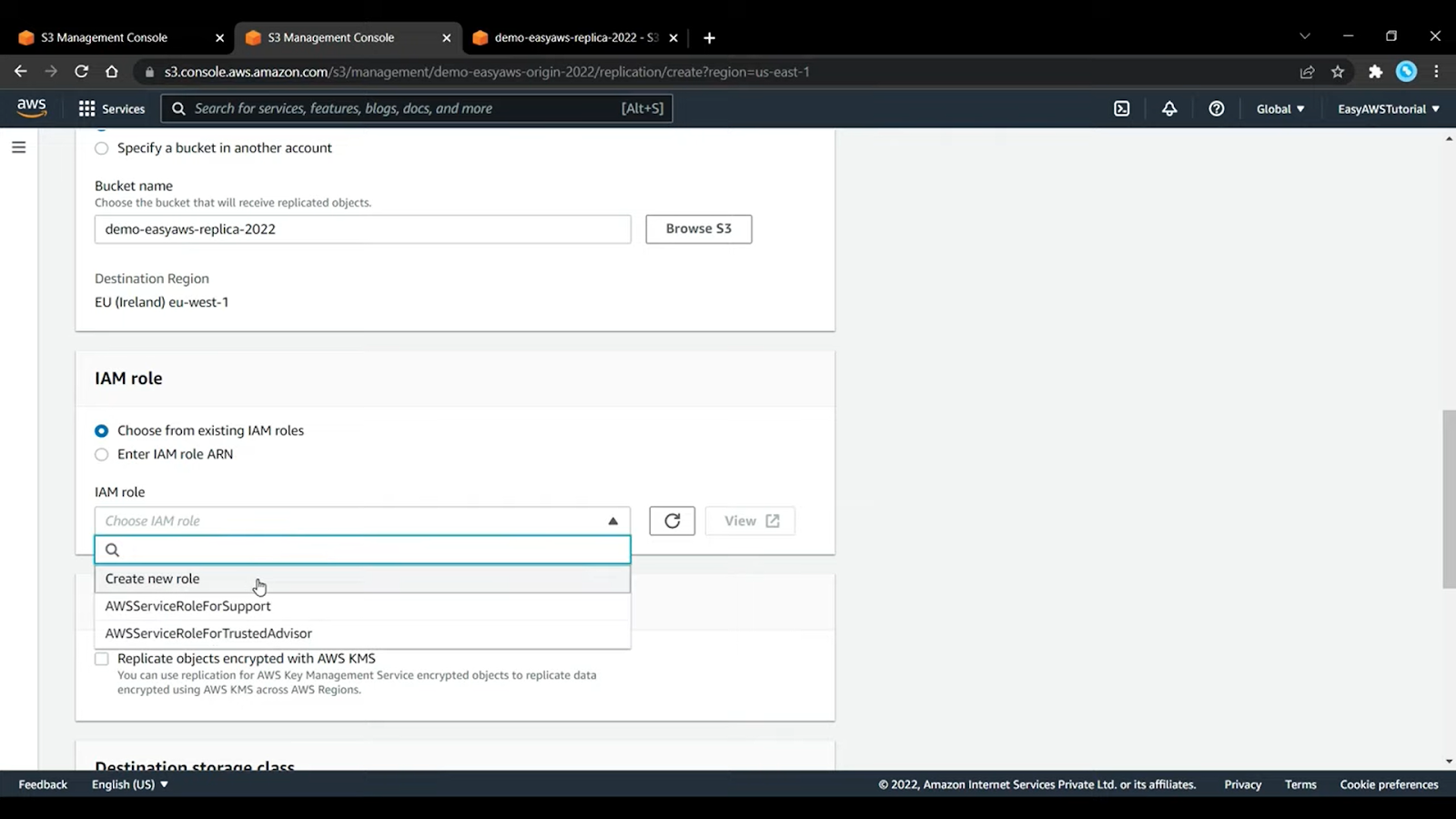Image resolution: width=1456 pixels, height=819 pixels.
Task: Change language from English (US)
Action: [130, 784]
